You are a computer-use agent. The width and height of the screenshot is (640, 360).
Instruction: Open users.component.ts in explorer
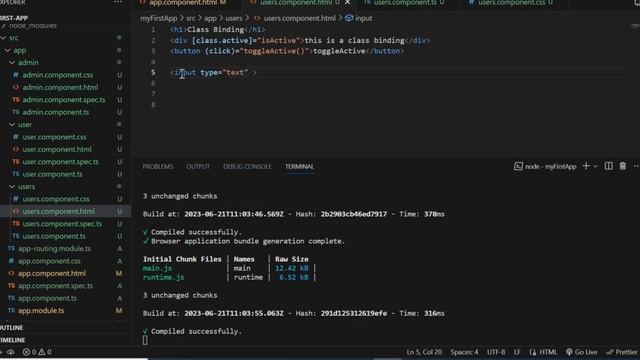pos(54,236)
